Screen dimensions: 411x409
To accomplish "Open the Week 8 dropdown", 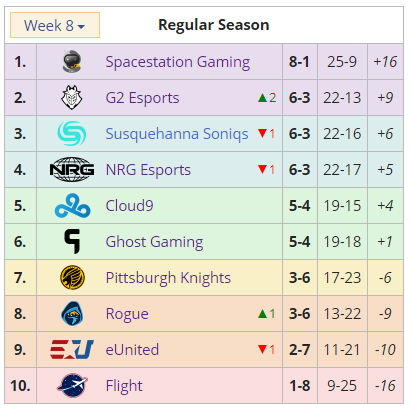I will point(55,25).
